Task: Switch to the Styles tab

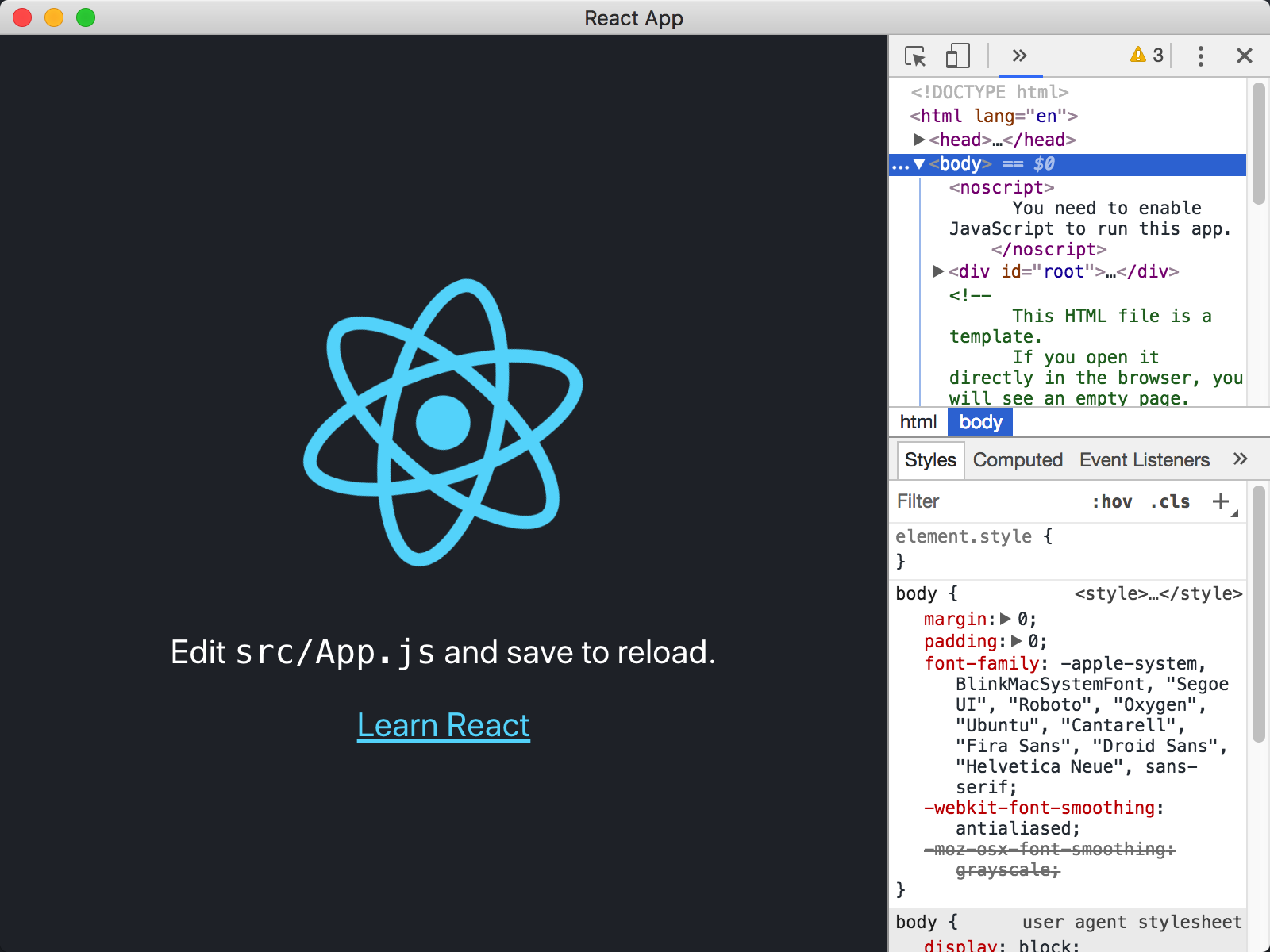Action: pos(930,460)
